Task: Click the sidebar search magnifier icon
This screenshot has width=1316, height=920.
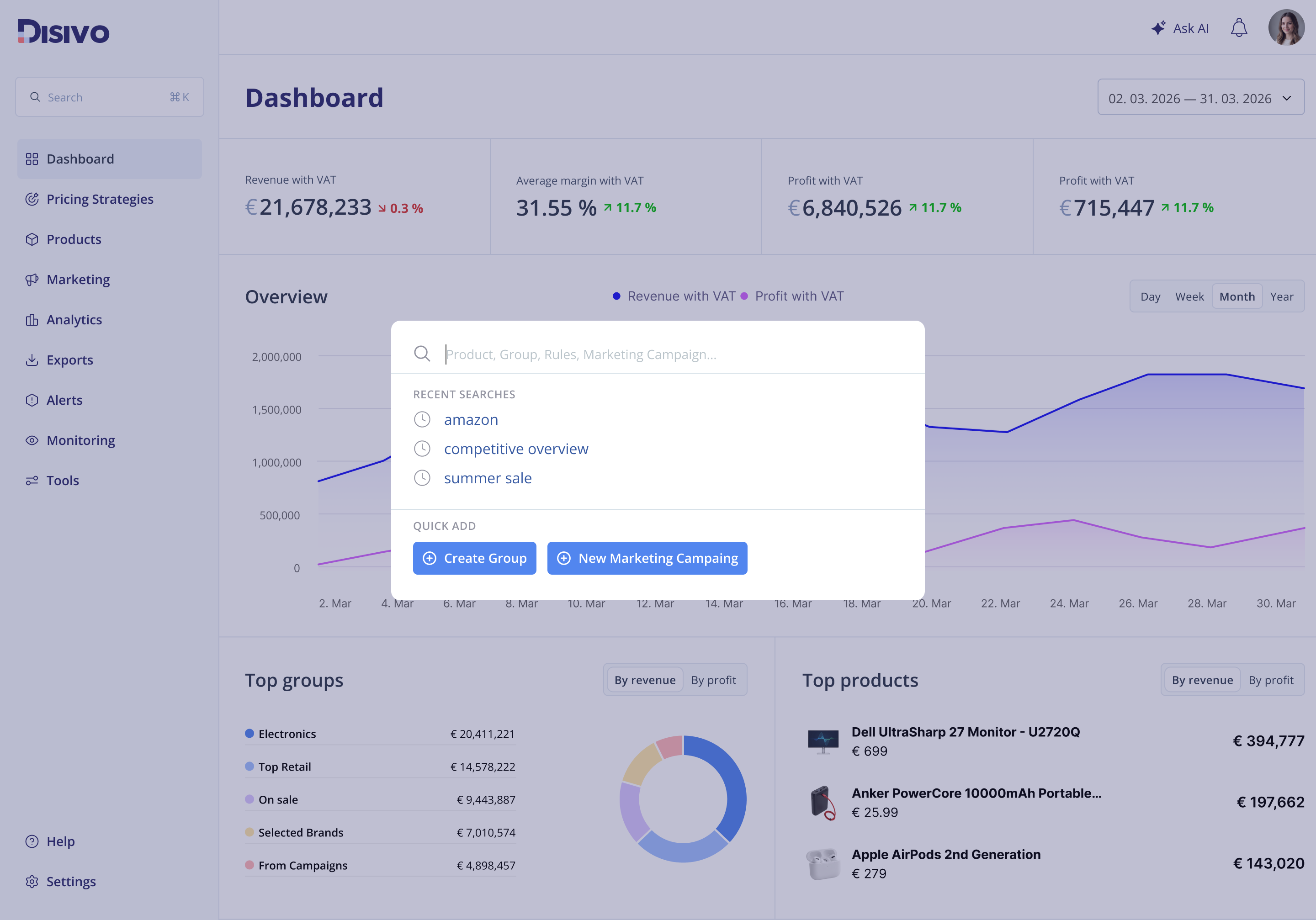Action: tap(35, 97)
